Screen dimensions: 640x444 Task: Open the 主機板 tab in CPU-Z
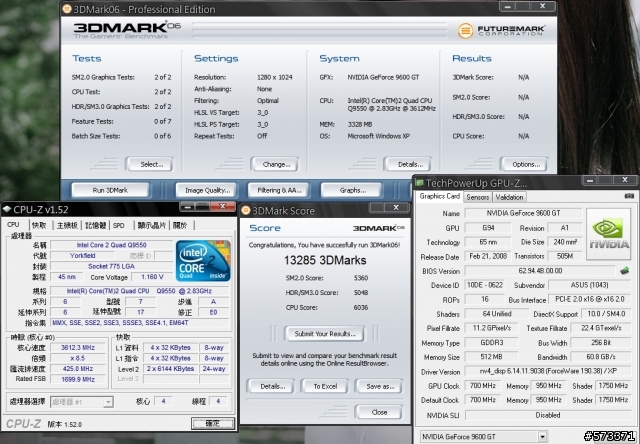(67, 225)
